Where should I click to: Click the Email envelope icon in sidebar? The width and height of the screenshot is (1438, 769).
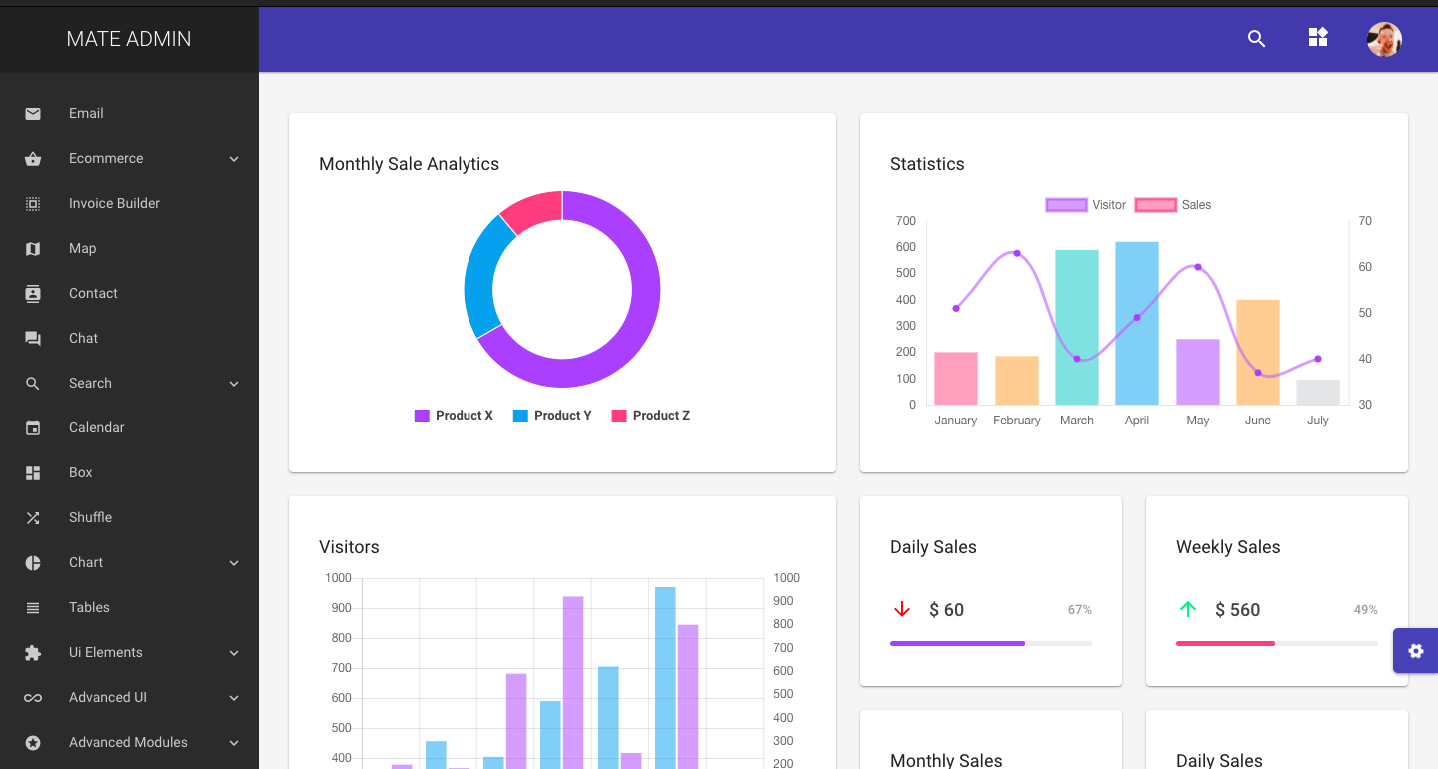pos(33,114)
